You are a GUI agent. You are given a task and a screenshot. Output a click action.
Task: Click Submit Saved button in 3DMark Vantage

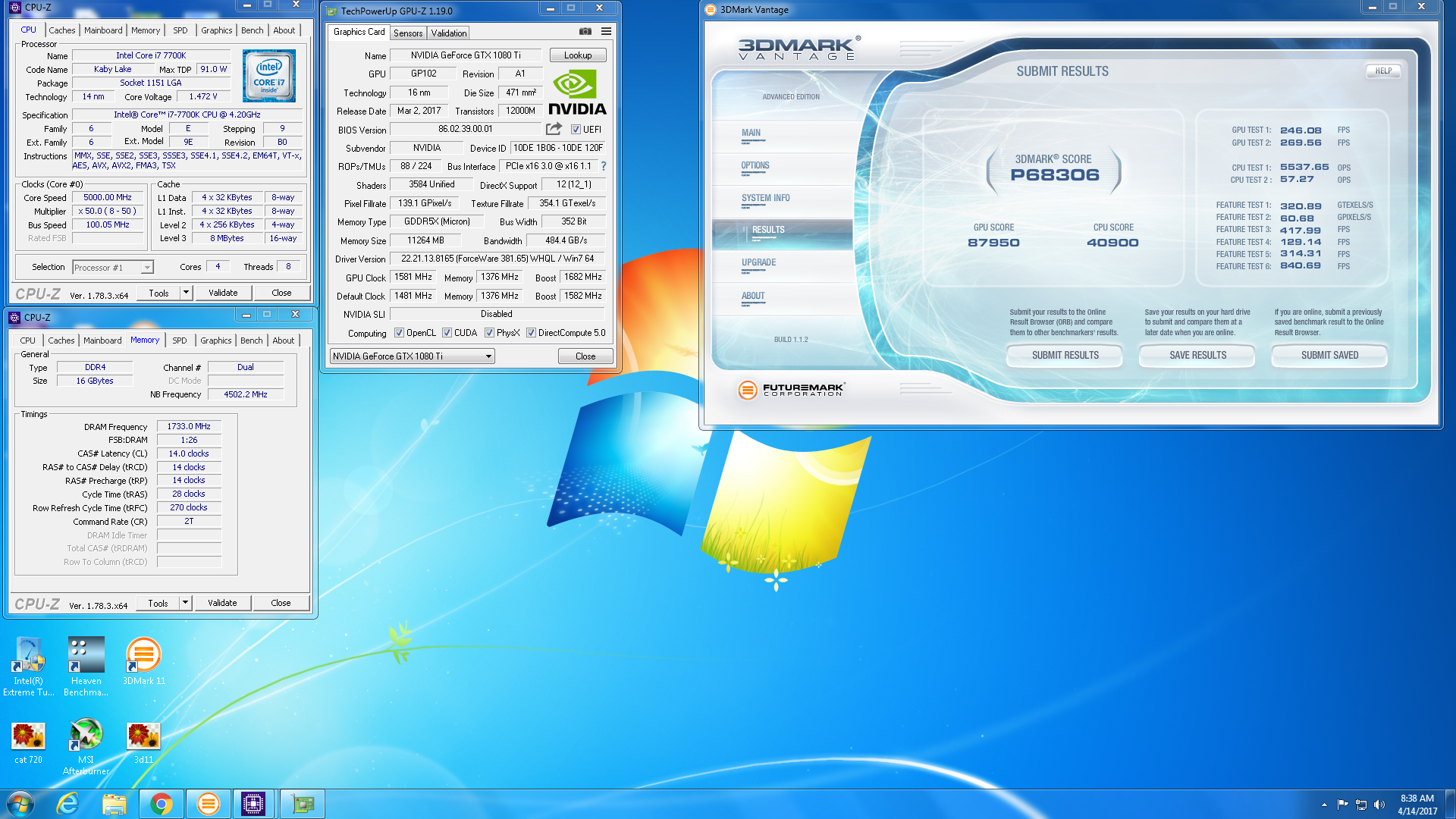coord(1329,355)
